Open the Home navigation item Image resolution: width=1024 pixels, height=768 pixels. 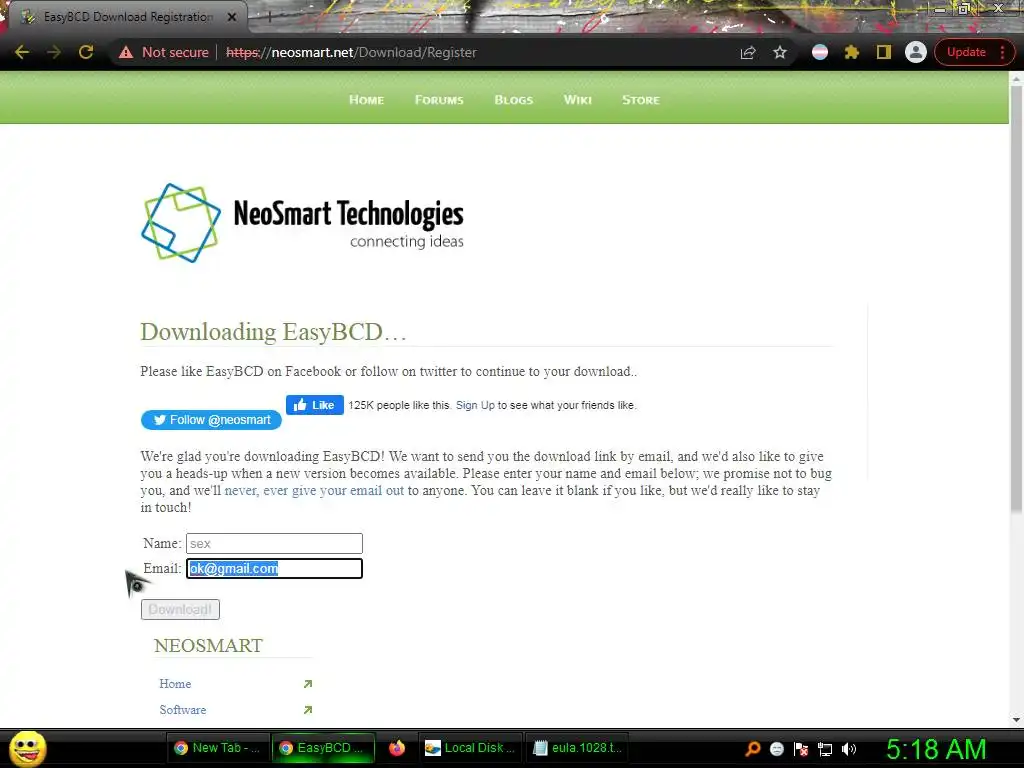pyautogui.click(x=366, y=100)
